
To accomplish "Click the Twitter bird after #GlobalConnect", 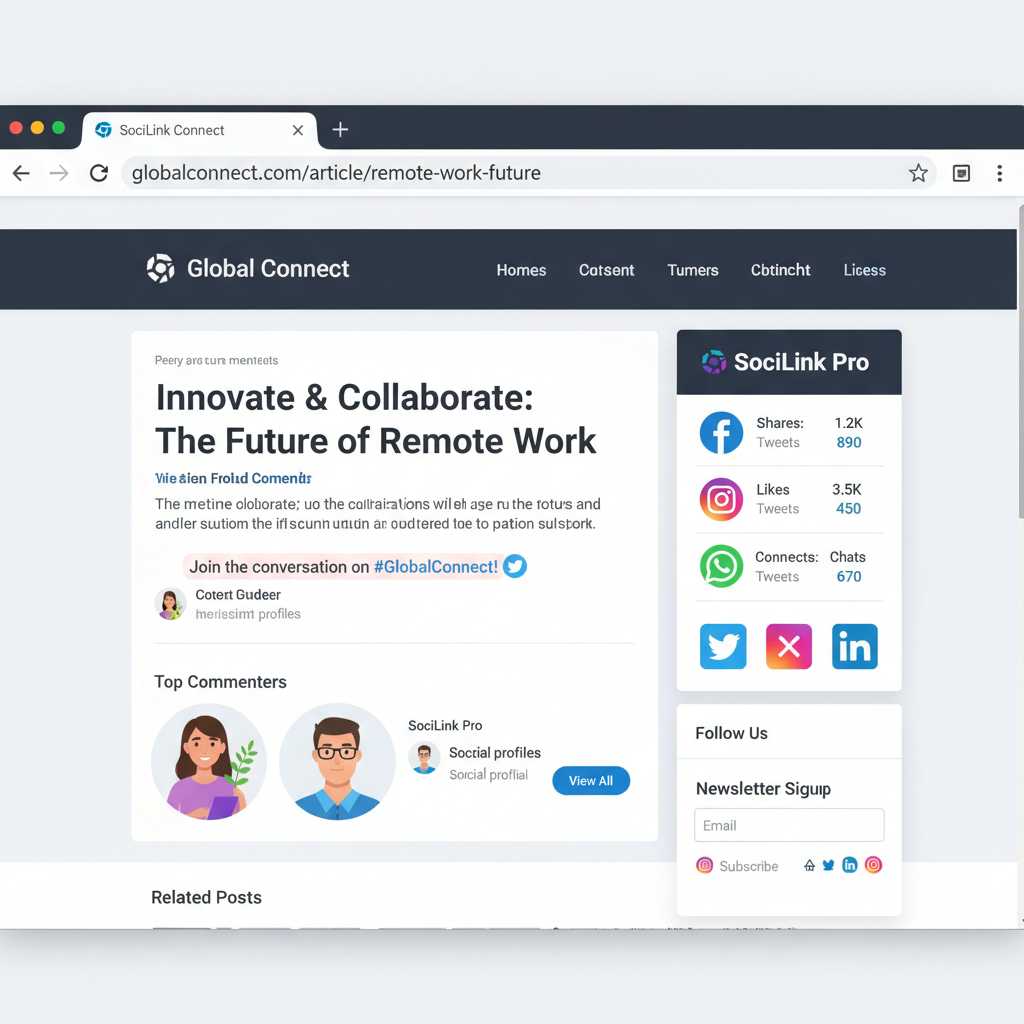I will coord(515,566).
